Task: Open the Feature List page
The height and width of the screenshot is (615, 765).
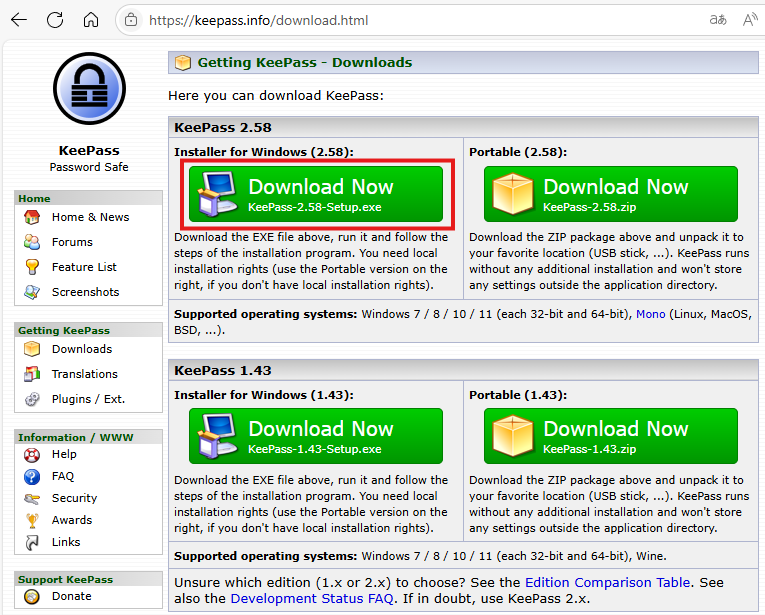Action: click(x=84, y=267)
